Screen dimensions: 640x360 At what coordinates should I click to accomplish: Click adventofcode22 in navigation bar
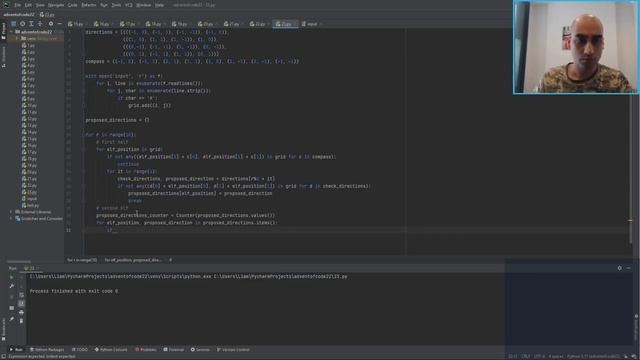[x=19, y=15]
